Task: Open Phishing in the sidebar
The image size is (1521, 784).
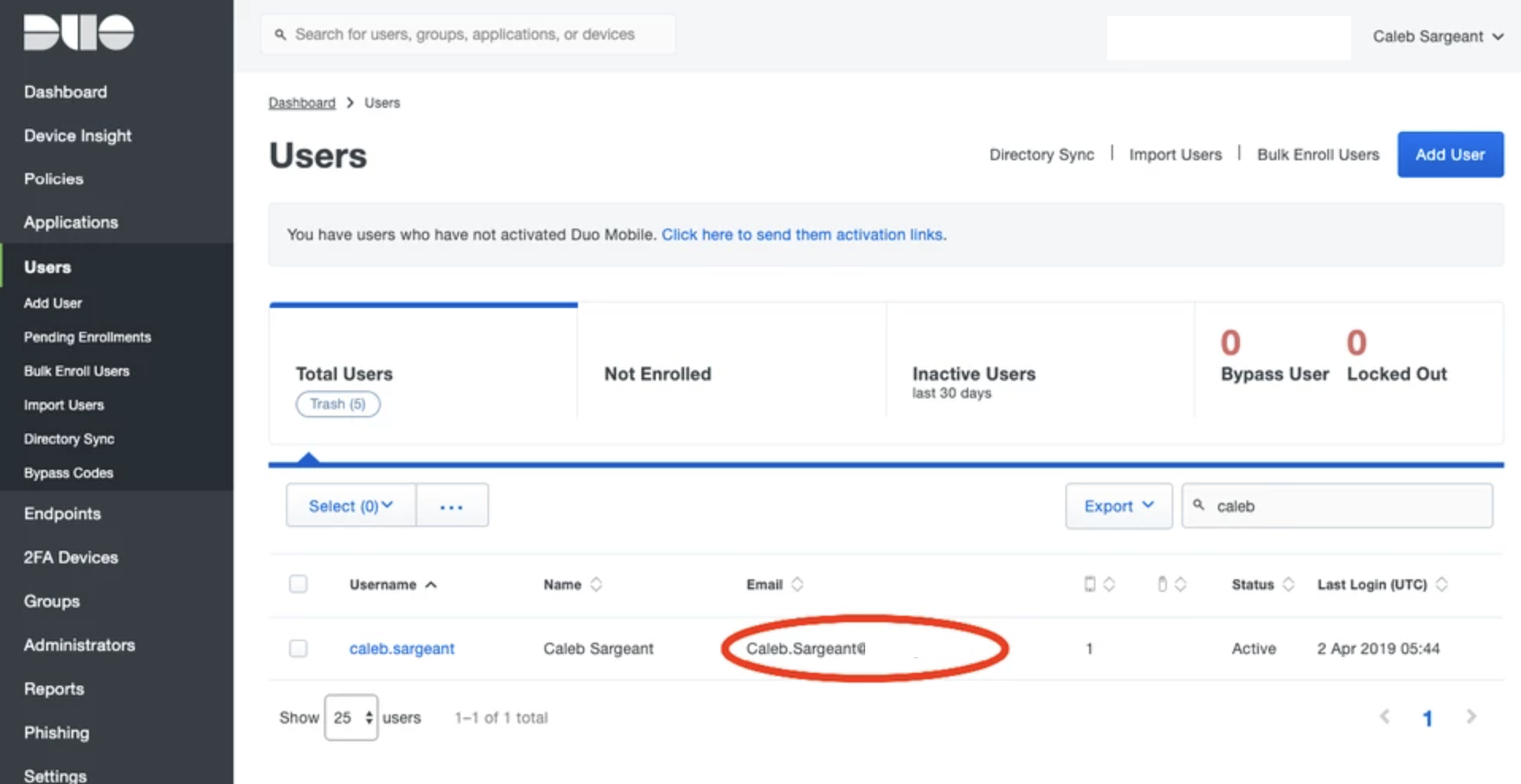Action: click(x=56, y=732)
